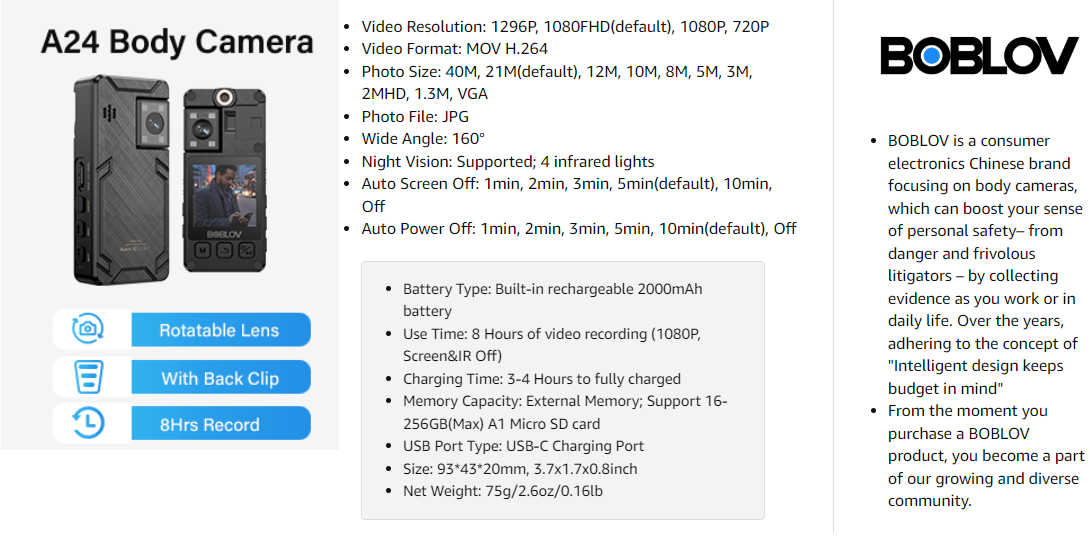The width and height of the screenshot is (1090, 538).
Task: Click the BOBLOV brand logo
Action: pyautogui.click(x=979, y=56)
